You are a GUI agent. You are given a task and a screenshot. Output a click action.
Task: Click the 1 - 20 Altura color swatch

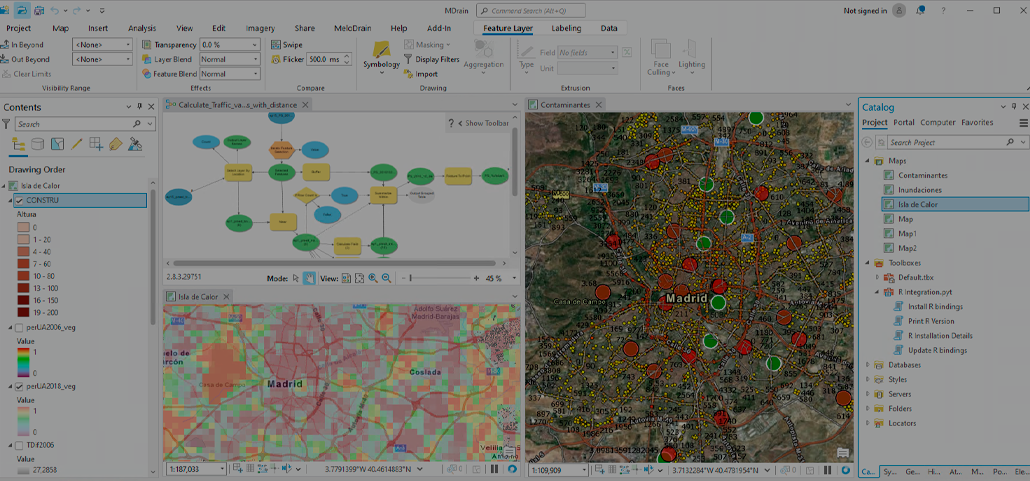coord(22,240)
